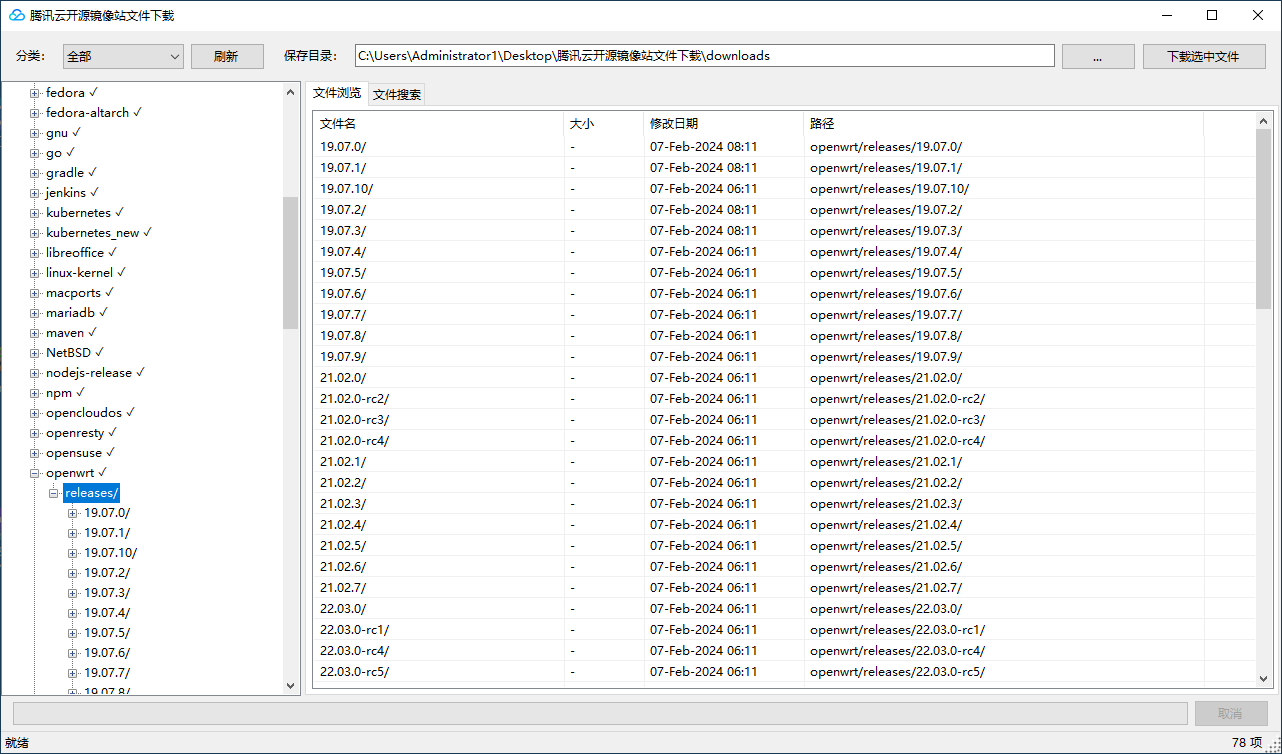The width and height of the screenshot is (1282, 754).
Task: Expand the nodejs-release tree node
Action: tap(35, 373)
